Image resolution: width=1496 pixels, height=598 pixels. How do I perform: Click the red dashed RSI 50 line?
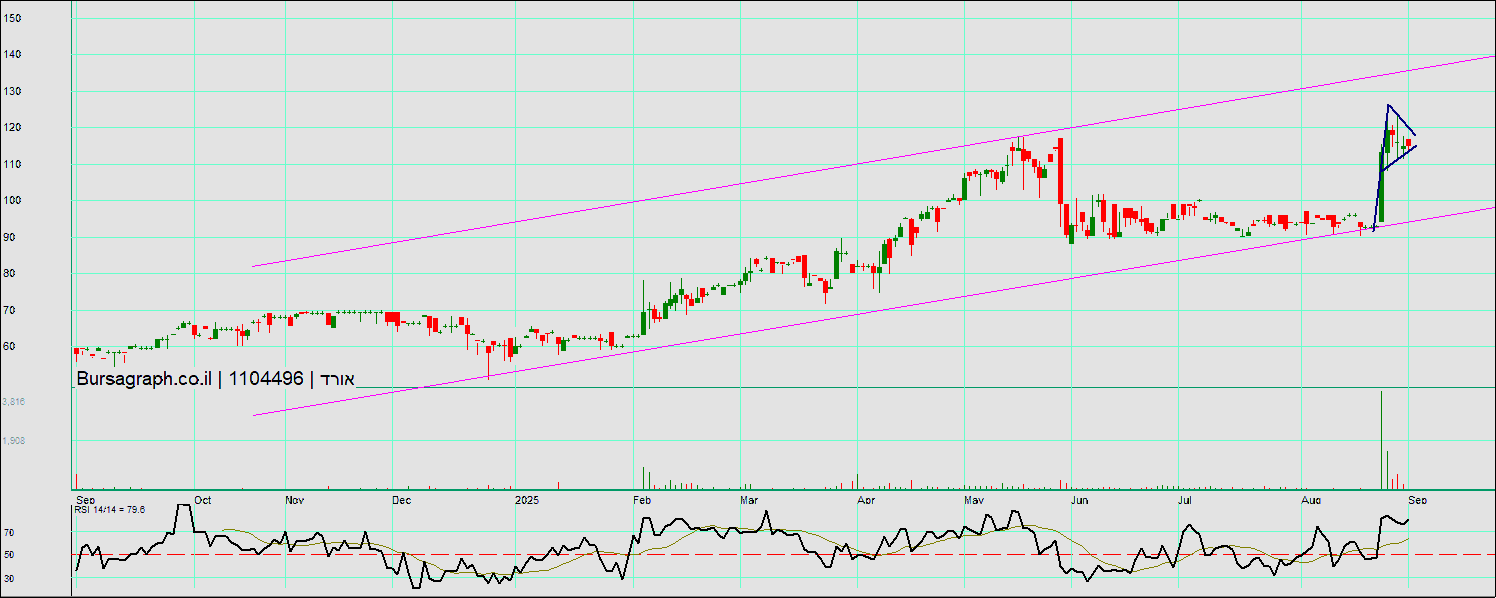pos(700,554)
